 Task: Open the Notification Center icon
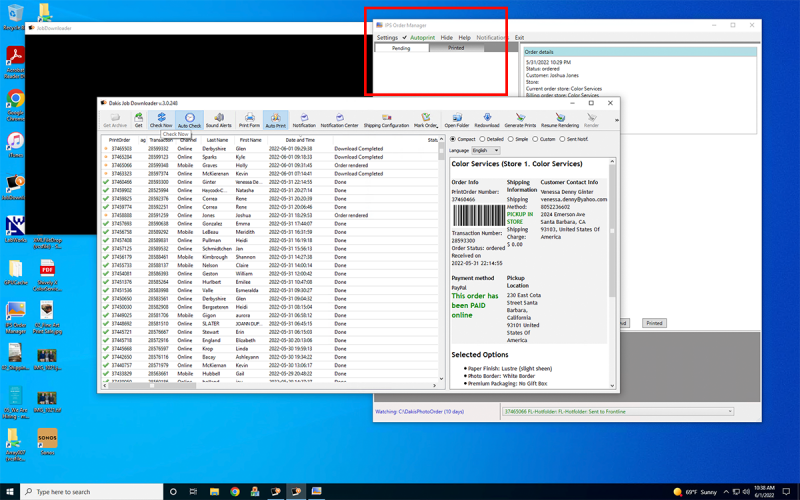click(x=339, y=120)
